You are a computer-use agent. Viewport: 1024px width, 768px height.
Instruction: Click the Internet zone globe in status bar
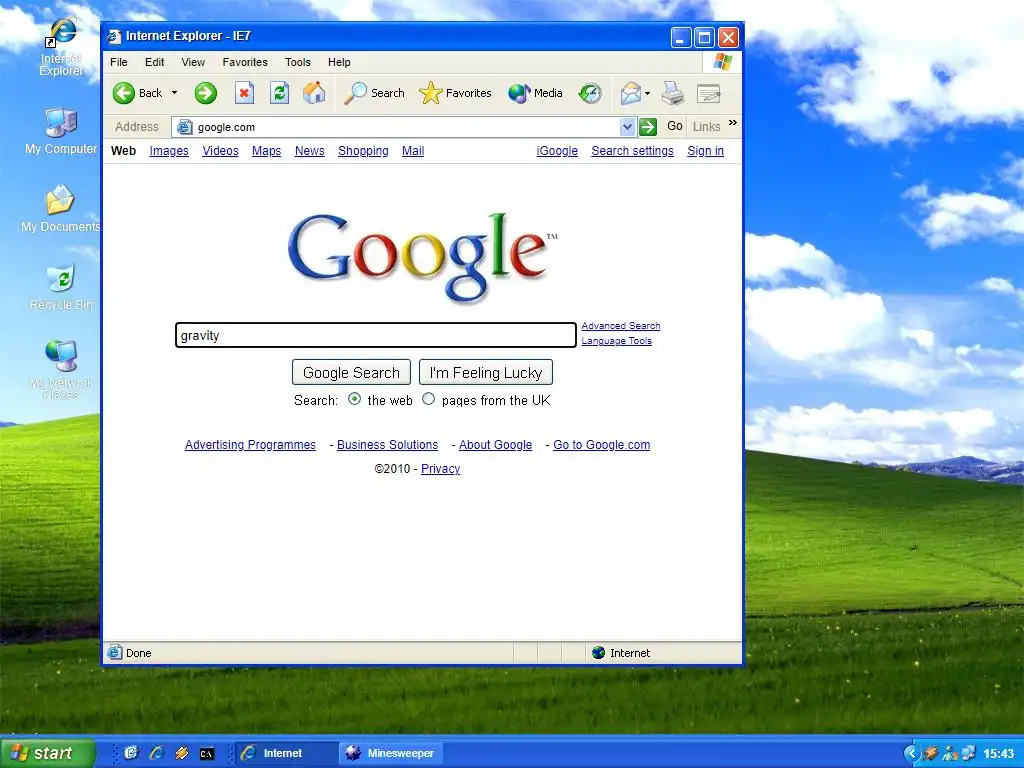click(x=598, y=652)
